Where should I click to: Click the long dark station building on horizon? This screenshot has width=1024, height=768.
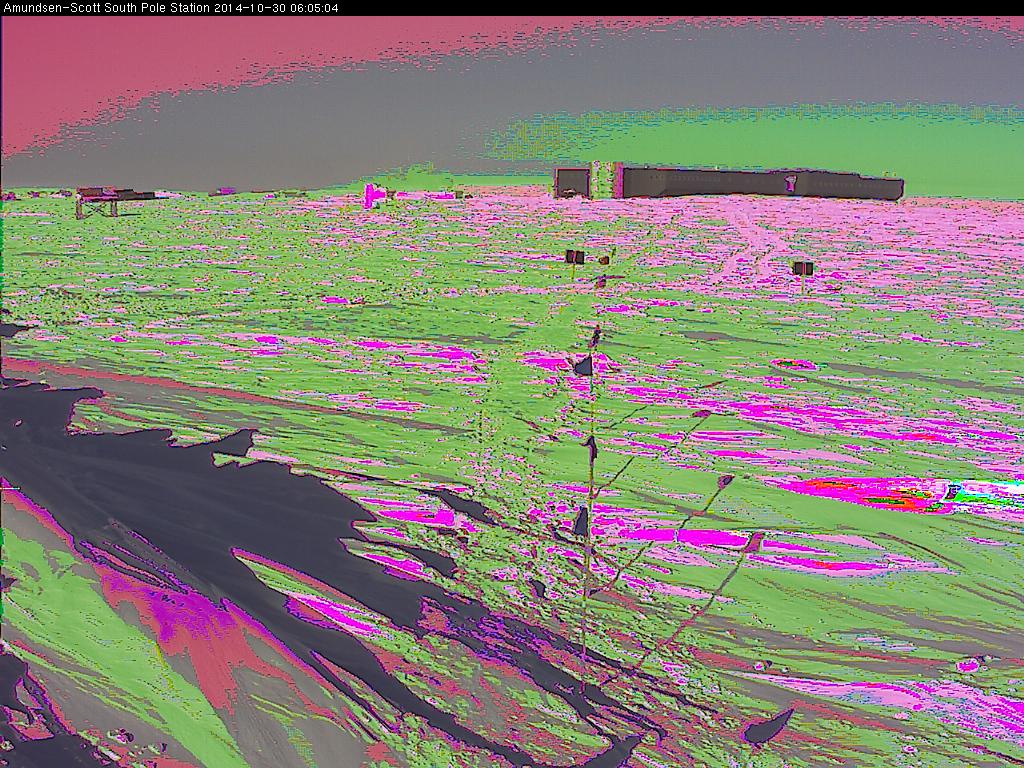(x=760, y=183)
